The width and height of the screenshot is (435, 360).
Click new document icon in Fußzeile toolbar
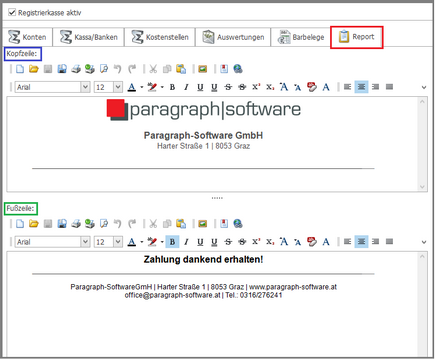(x=20, y=224)
